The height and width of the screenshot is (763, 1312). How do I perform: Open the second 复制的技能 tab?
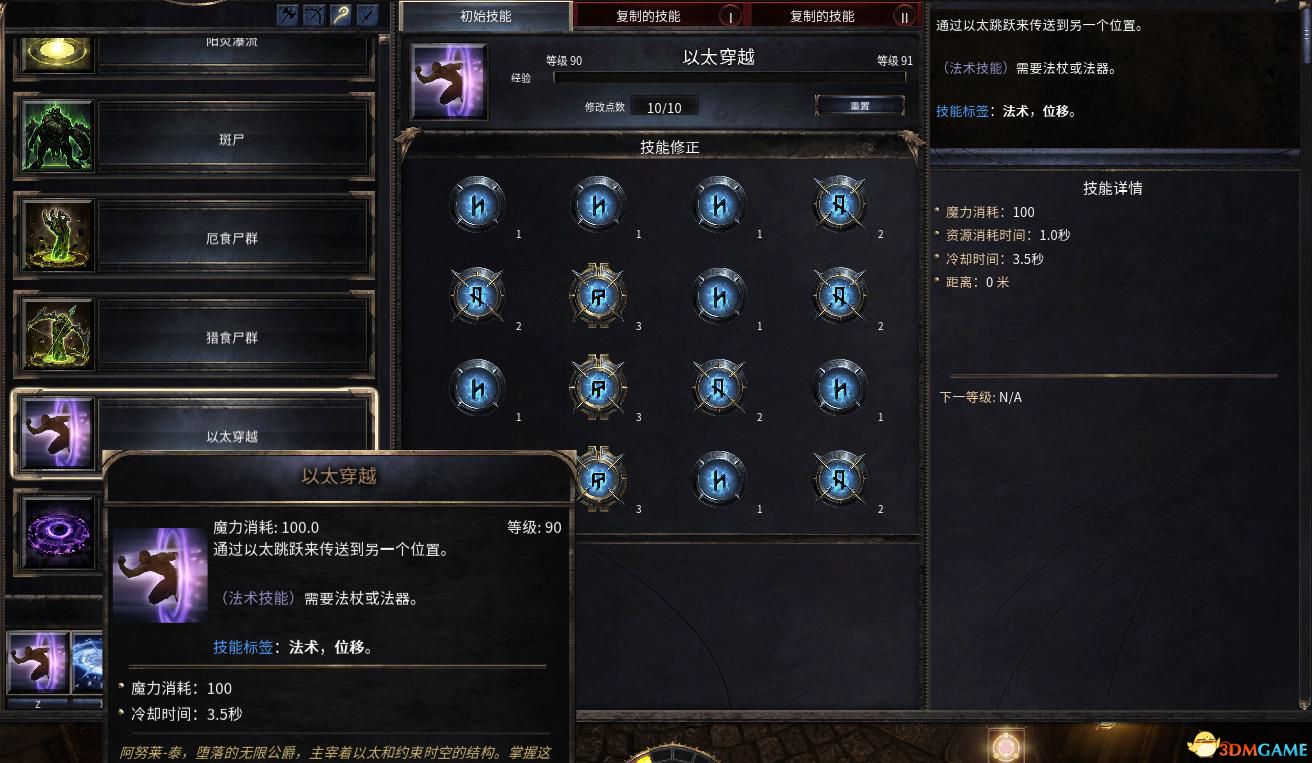click(x=834, y=16)
